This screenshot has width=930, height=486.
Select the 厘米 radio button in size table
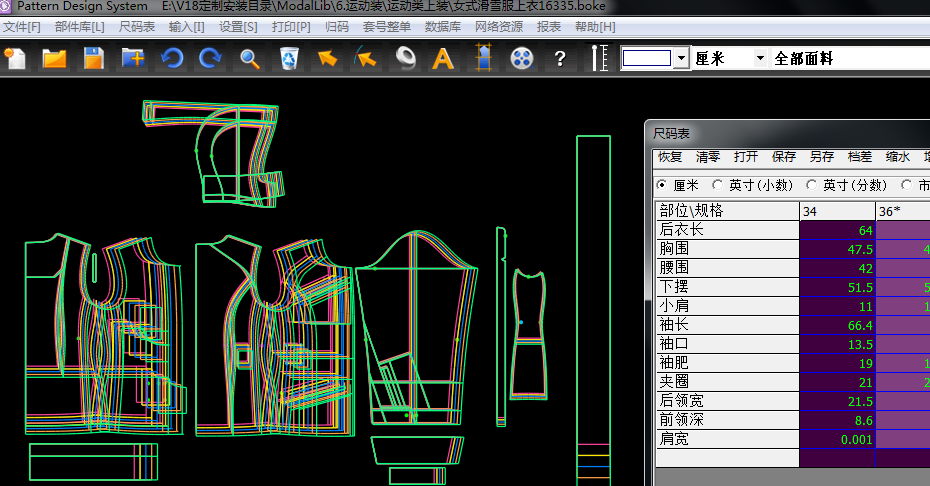662,185
